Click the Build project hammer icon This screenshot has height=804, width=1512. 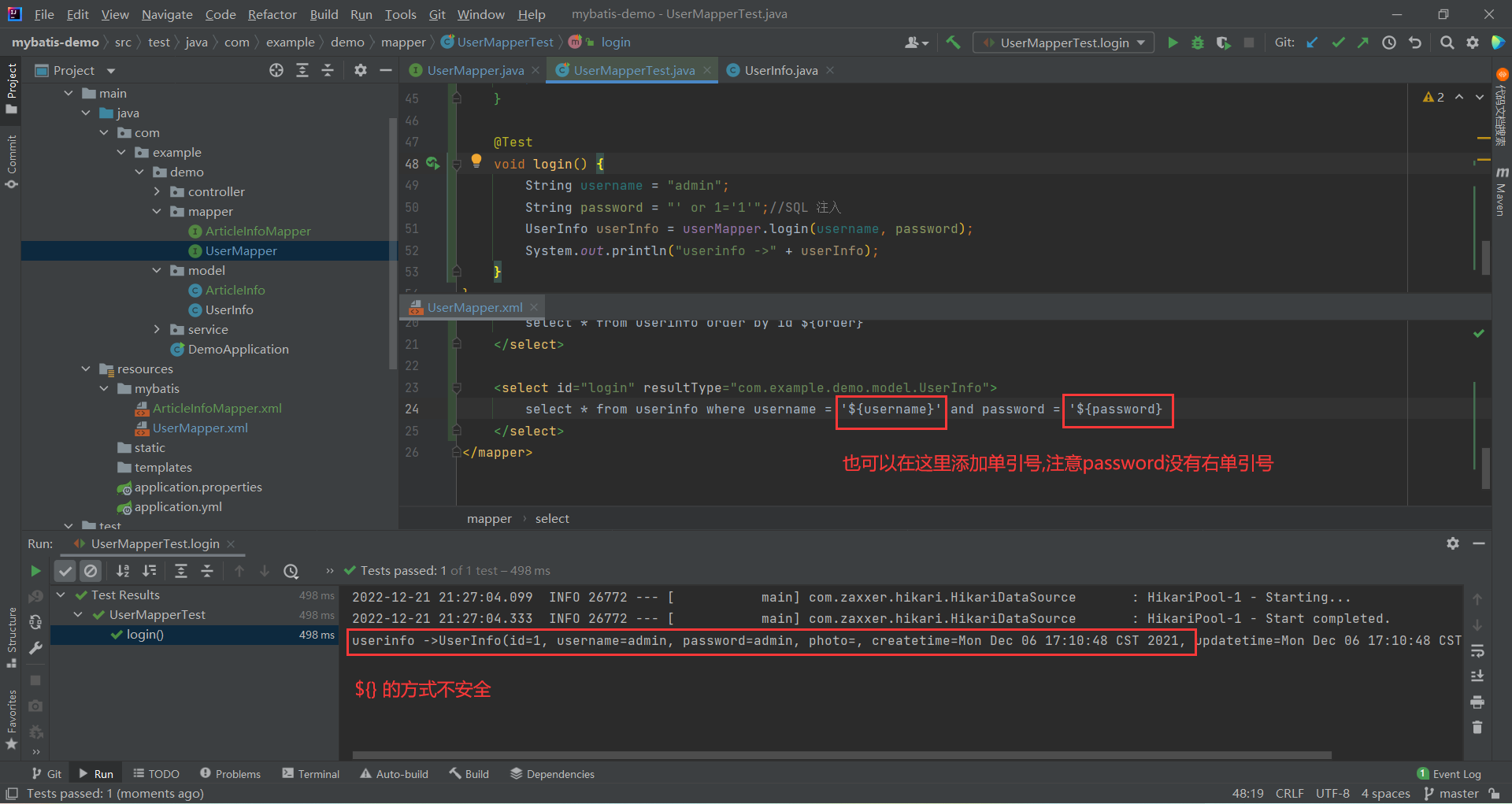pyautogui.click(x=953, y=43)
